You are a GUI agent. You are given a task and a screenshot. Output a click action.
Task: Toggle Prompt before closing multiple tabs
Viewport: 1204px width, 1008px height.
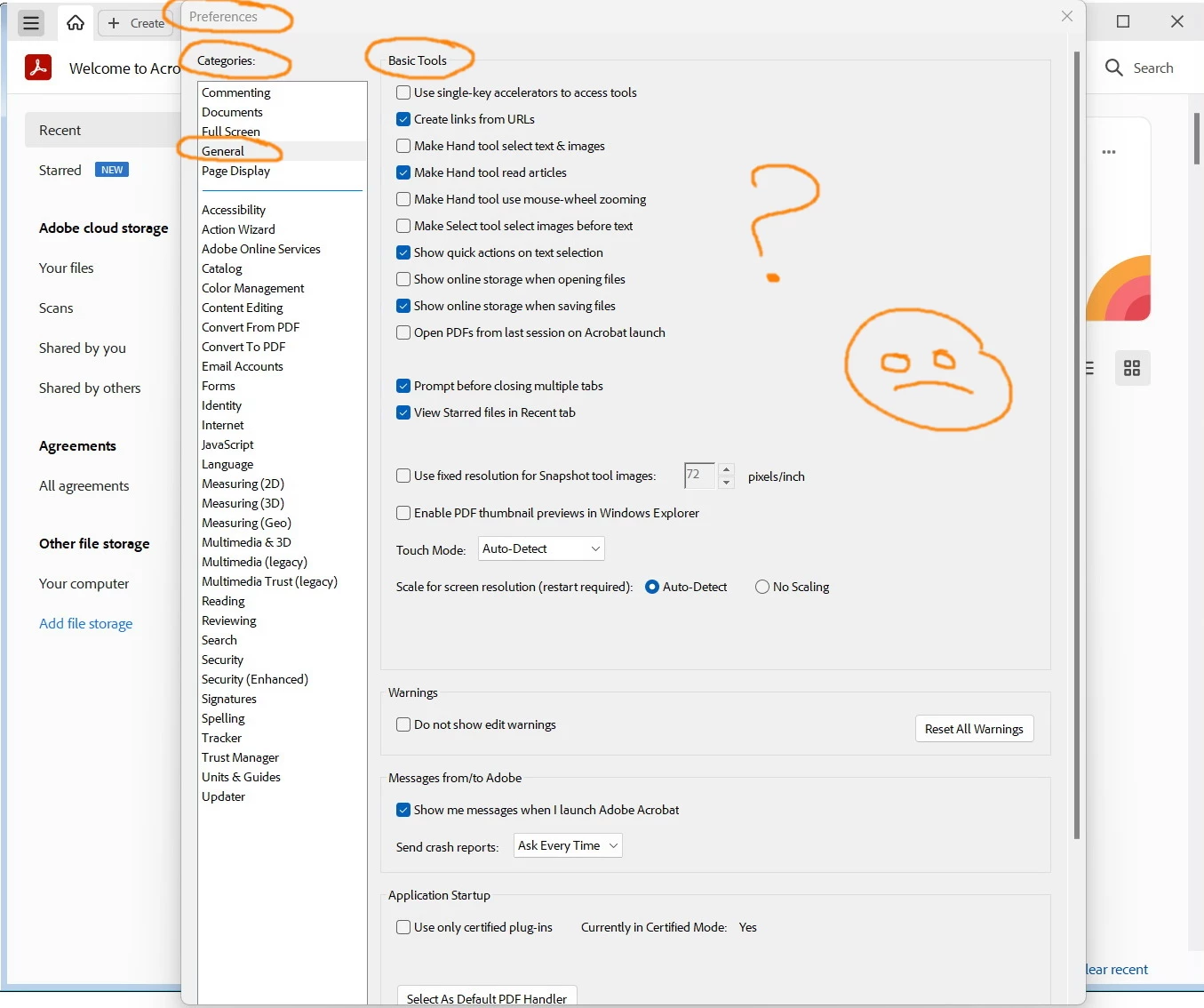[x=403, y=386]
